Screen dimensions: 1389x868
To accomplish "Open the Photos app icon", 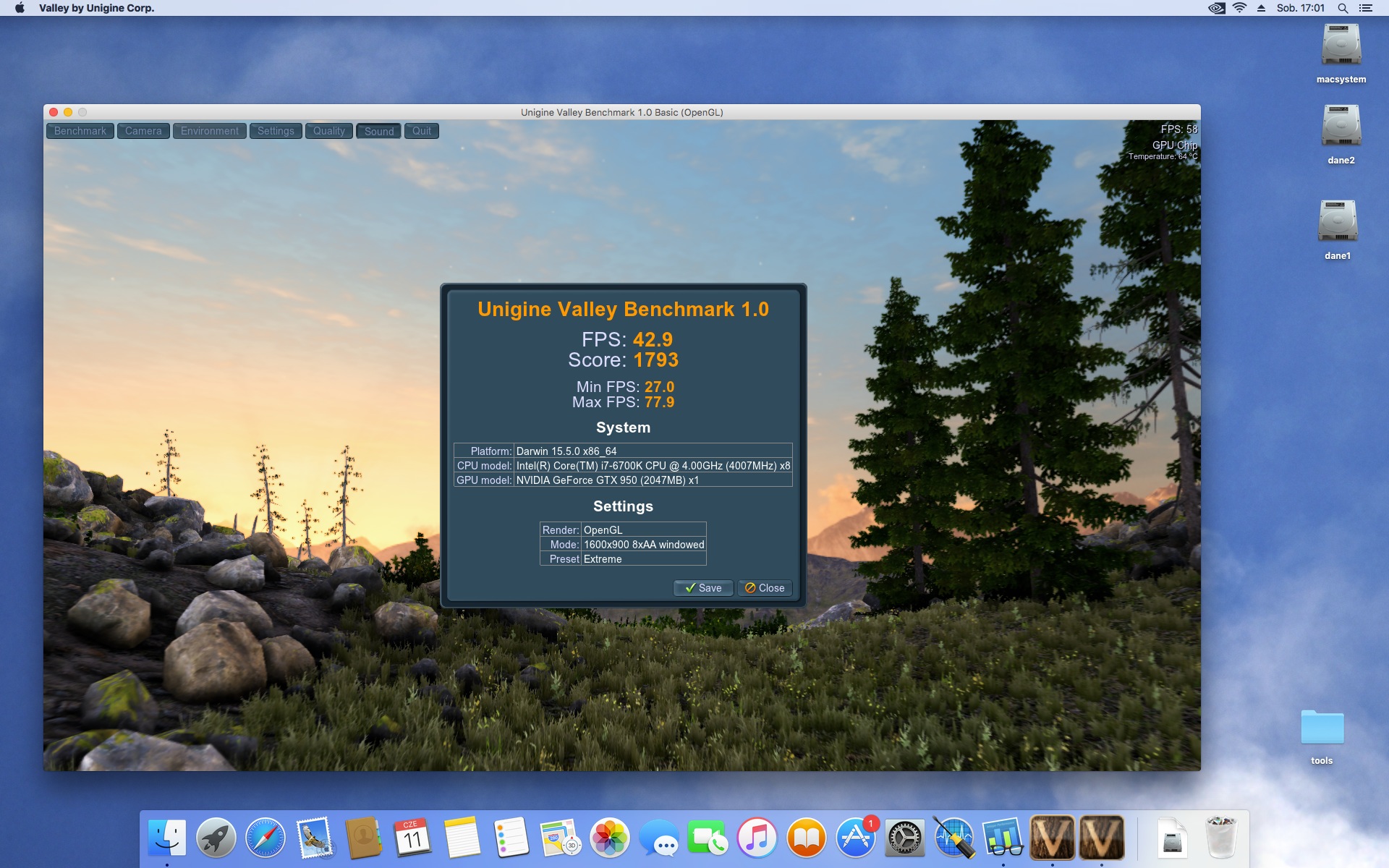I will point(610,838).
